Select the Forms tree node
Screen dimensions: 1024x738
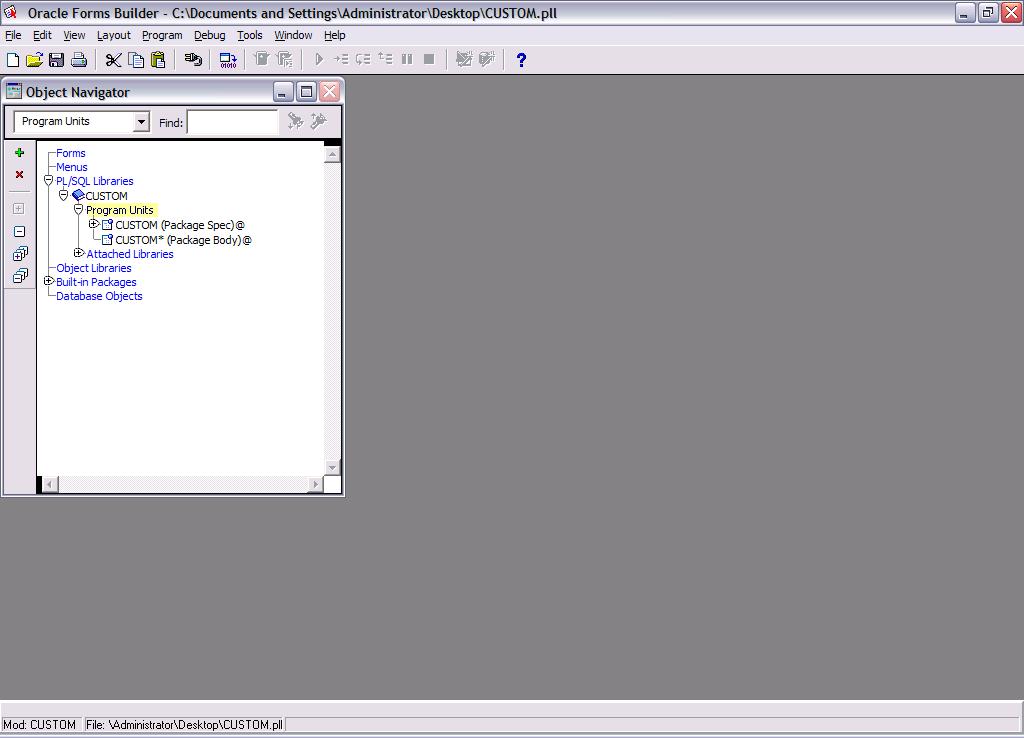coord(71,153)
